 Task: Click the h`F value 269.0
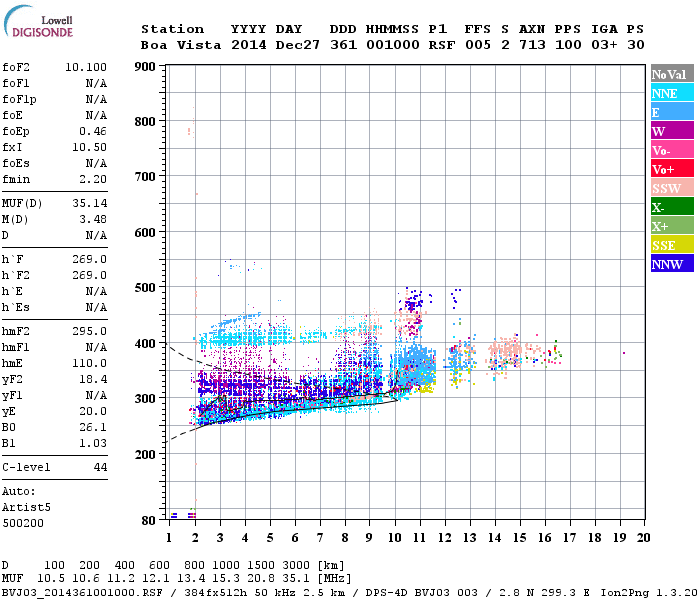coord(89,259)
